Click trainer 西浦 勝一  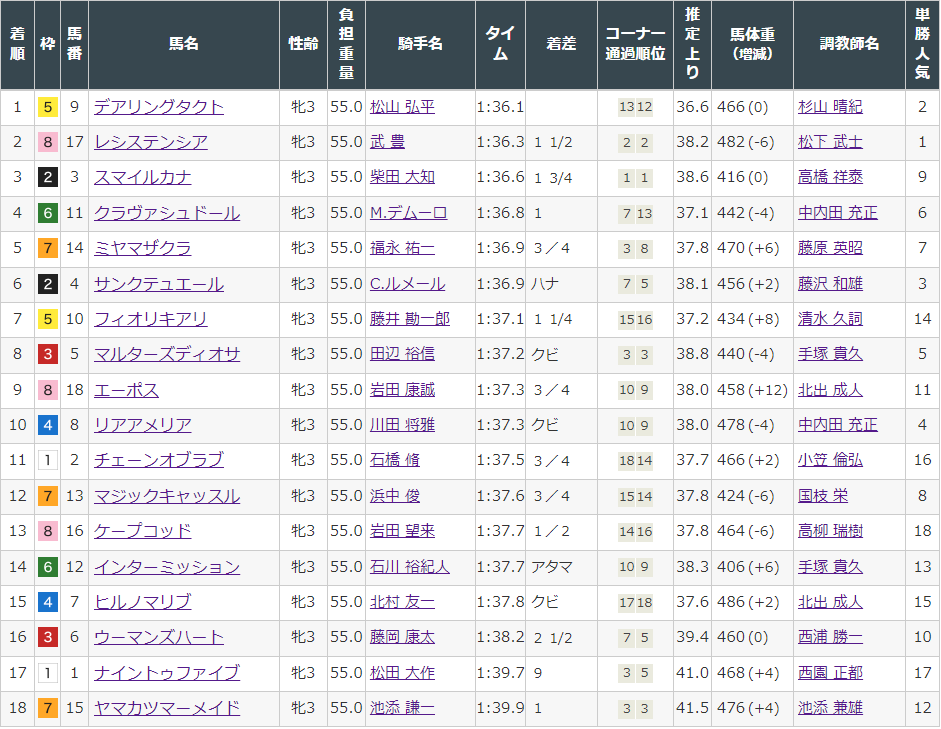click(831, 637)
